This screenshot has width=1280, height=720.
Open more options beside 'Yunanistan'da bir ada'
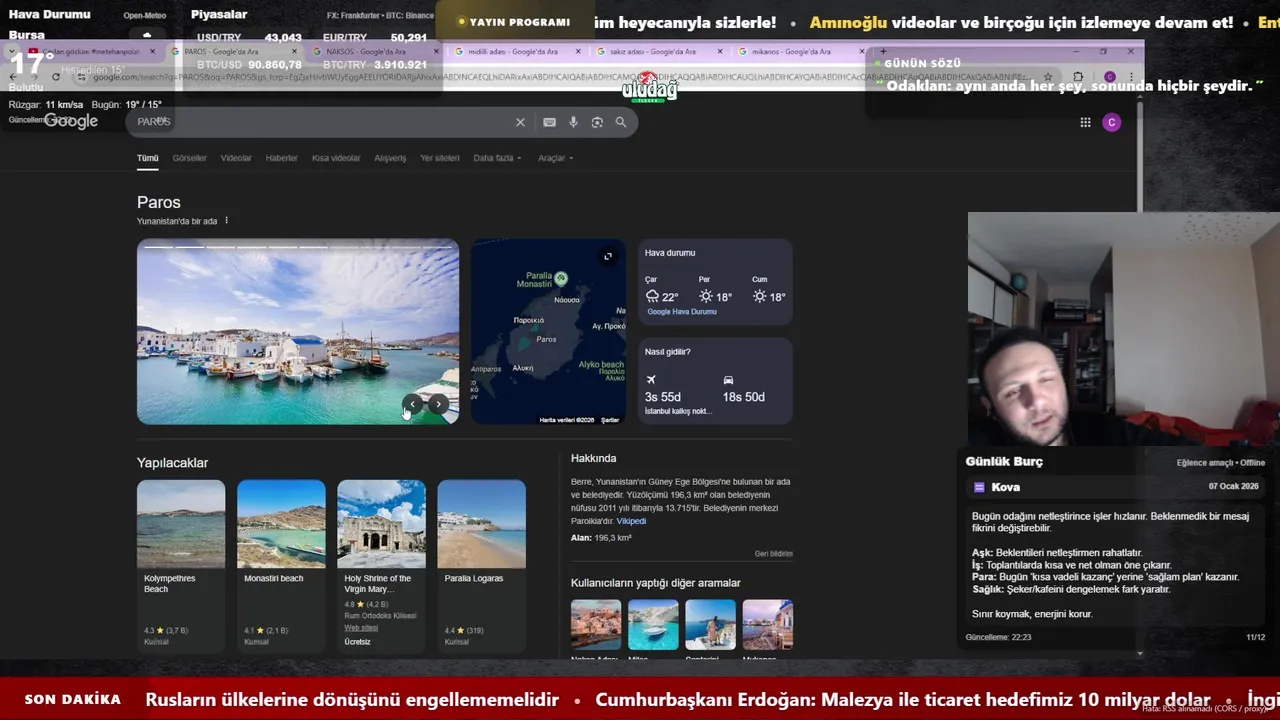(226, 221)
